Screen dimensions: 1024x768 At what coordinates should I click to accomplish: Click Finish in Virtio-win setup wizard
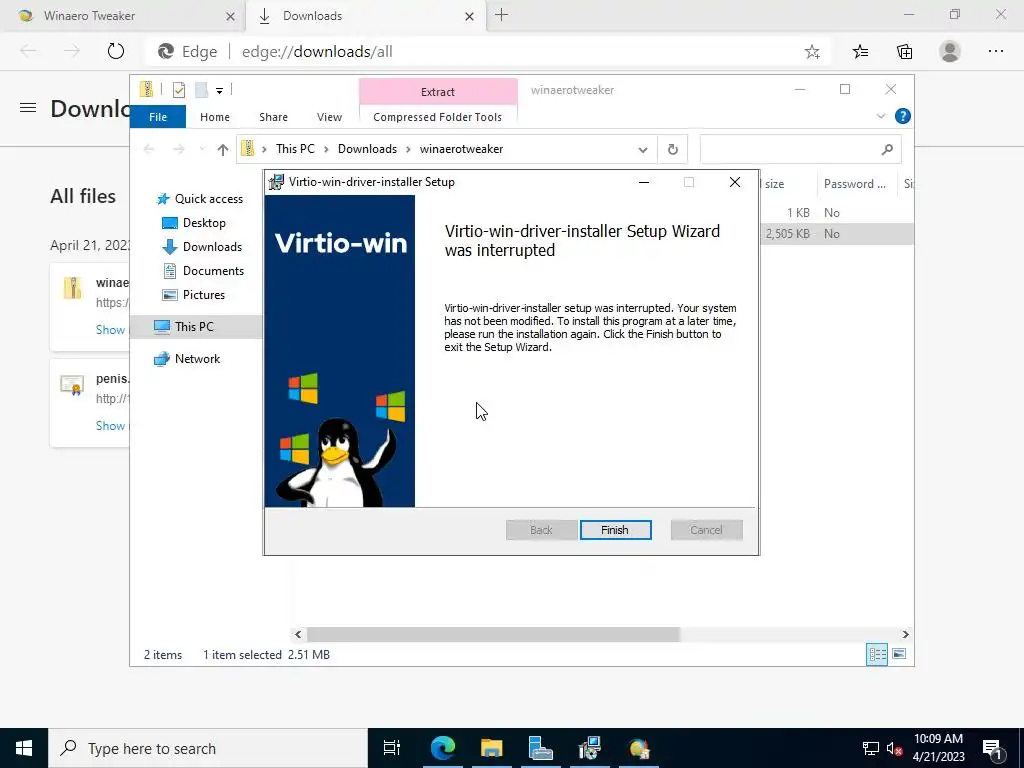click(615, 530)
